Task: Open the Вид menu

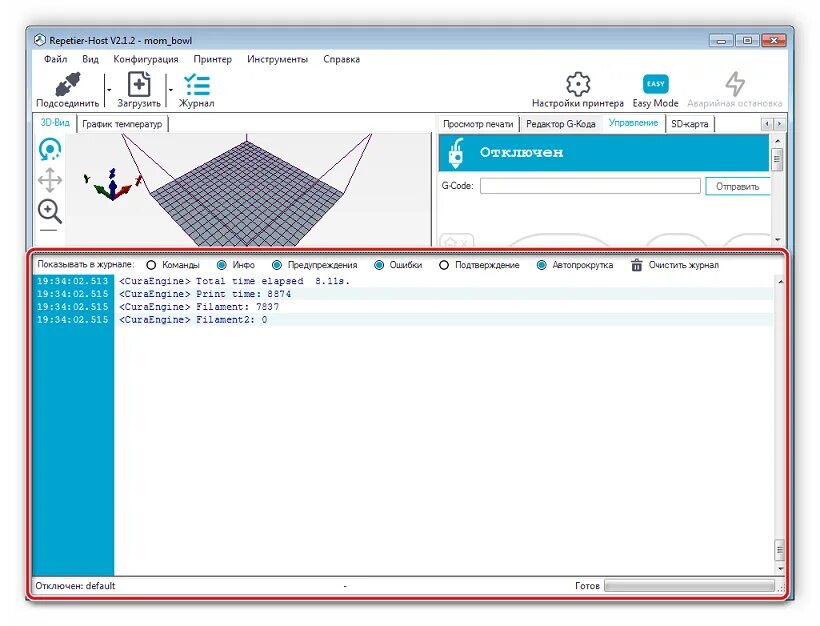Action: tap(90, 59)
